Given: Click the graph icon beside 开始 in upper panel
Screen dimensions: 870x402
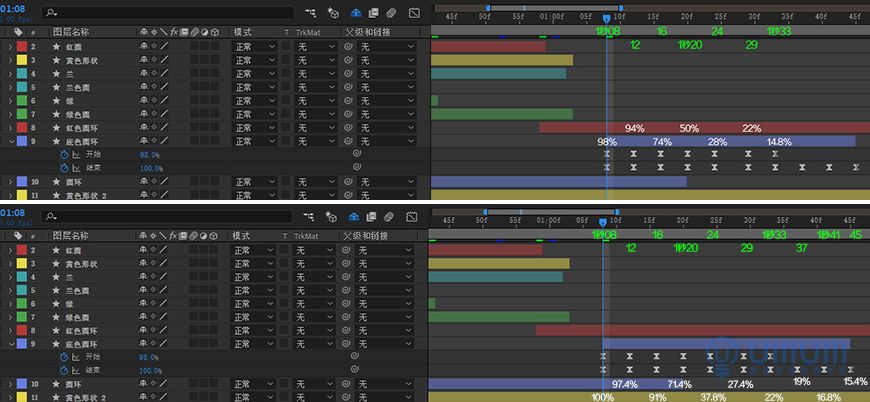Looking at the screenshot, I should coord(76,155).
